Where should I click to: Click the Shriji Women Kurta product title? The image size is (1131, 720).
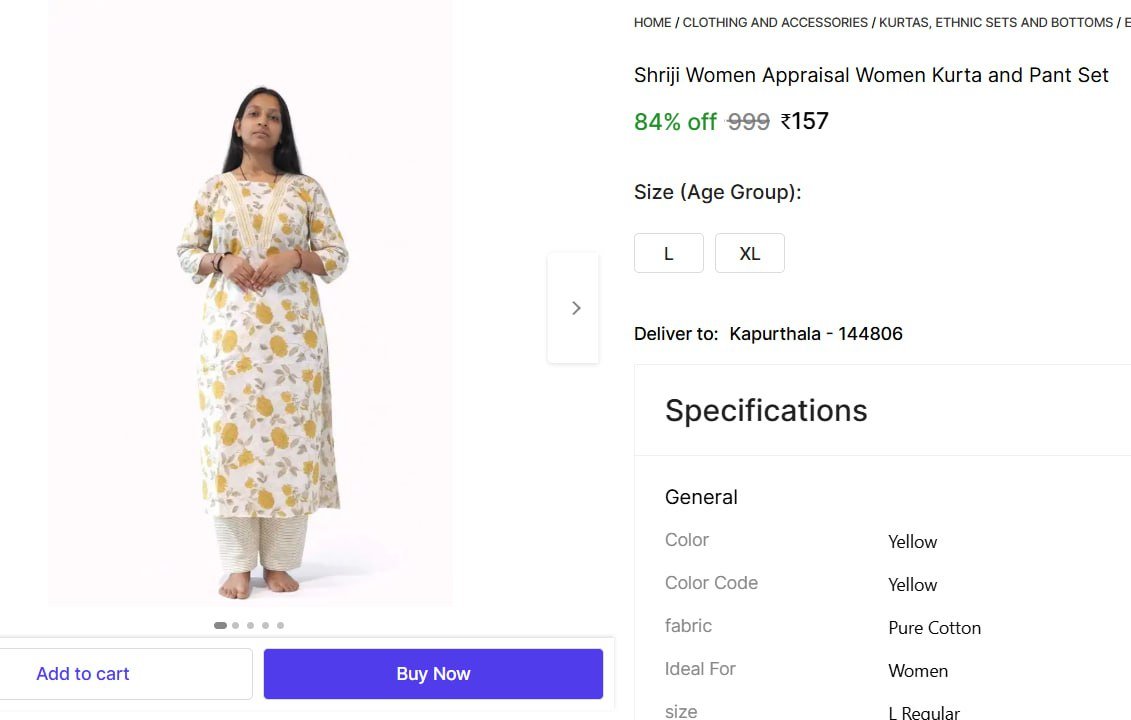871,75
